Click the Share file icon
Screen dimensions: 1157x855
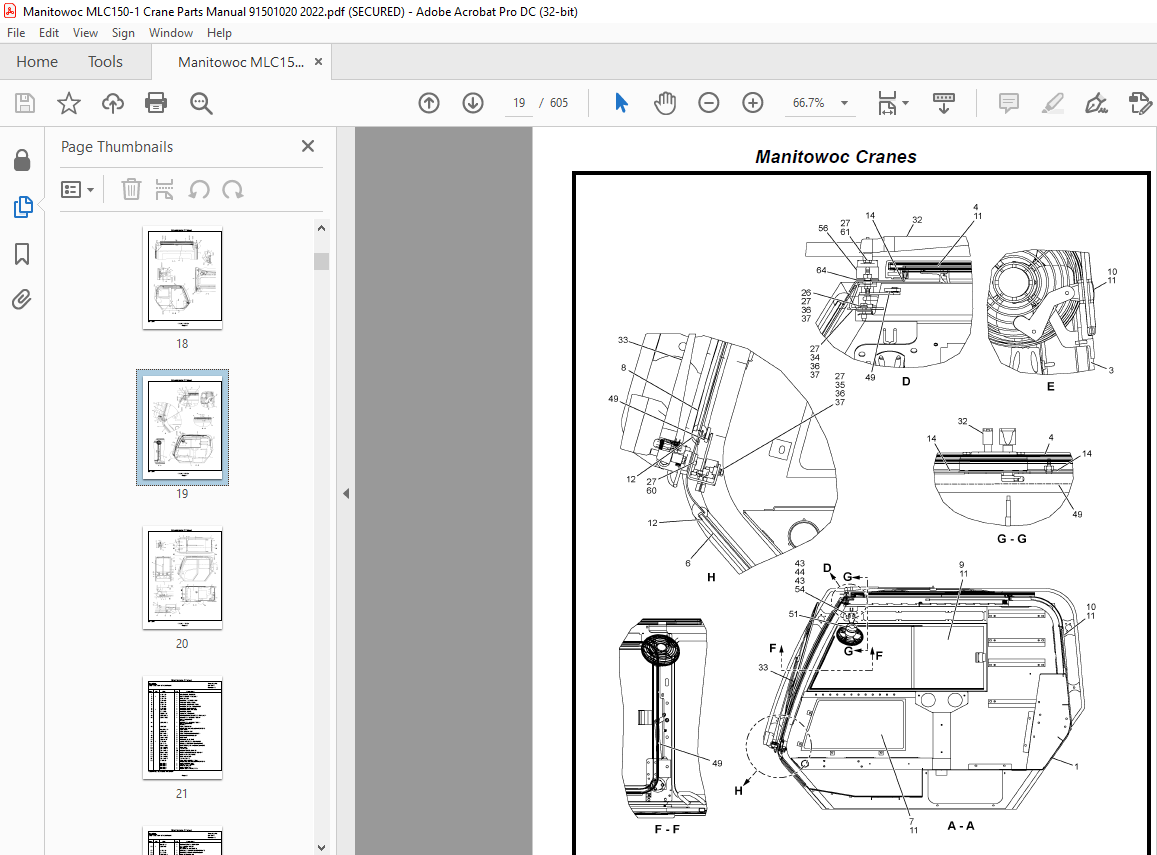[x=1140, y=103]
